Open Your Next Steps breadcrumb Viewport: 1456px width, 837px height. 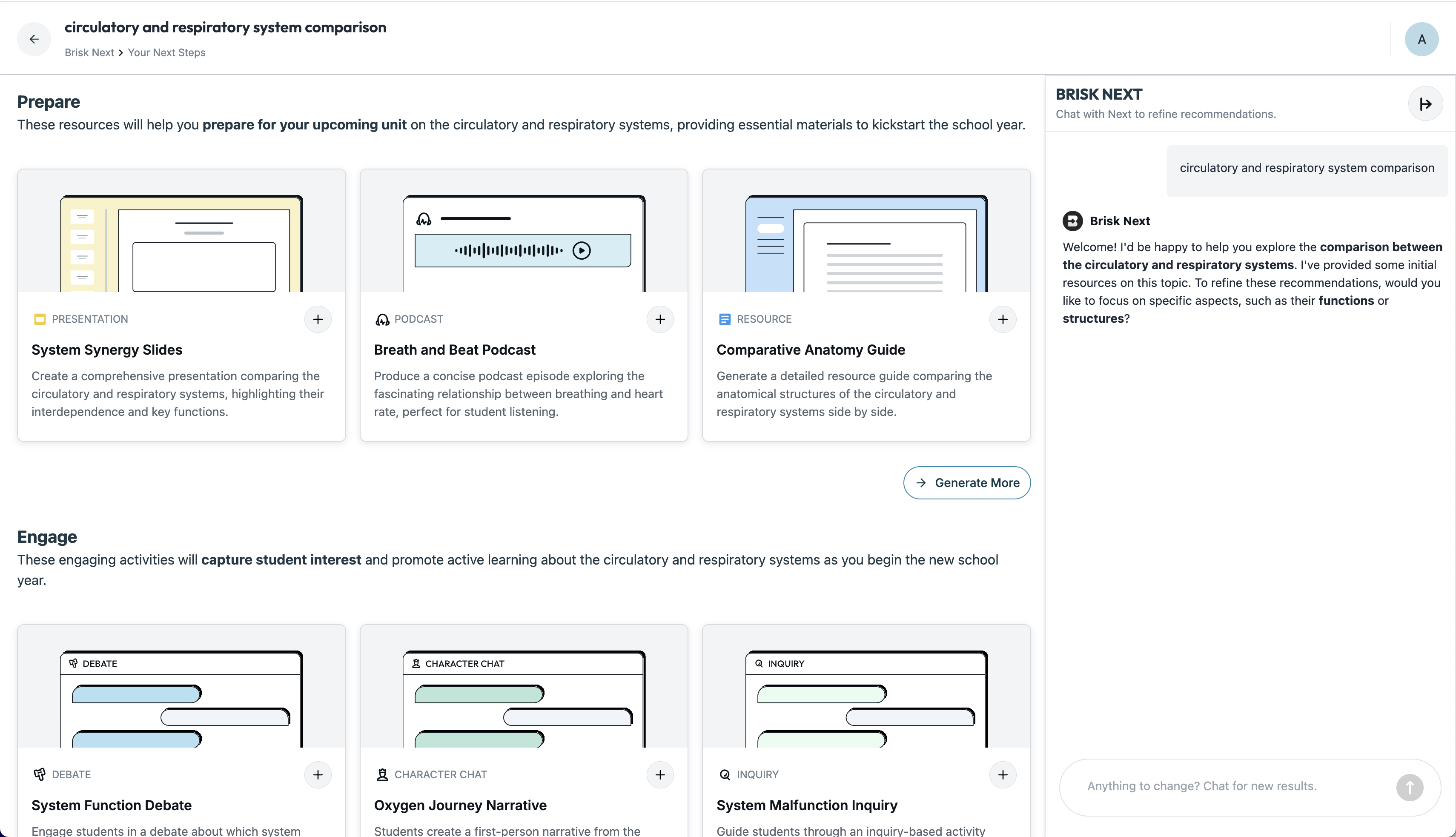coord(166,52)
